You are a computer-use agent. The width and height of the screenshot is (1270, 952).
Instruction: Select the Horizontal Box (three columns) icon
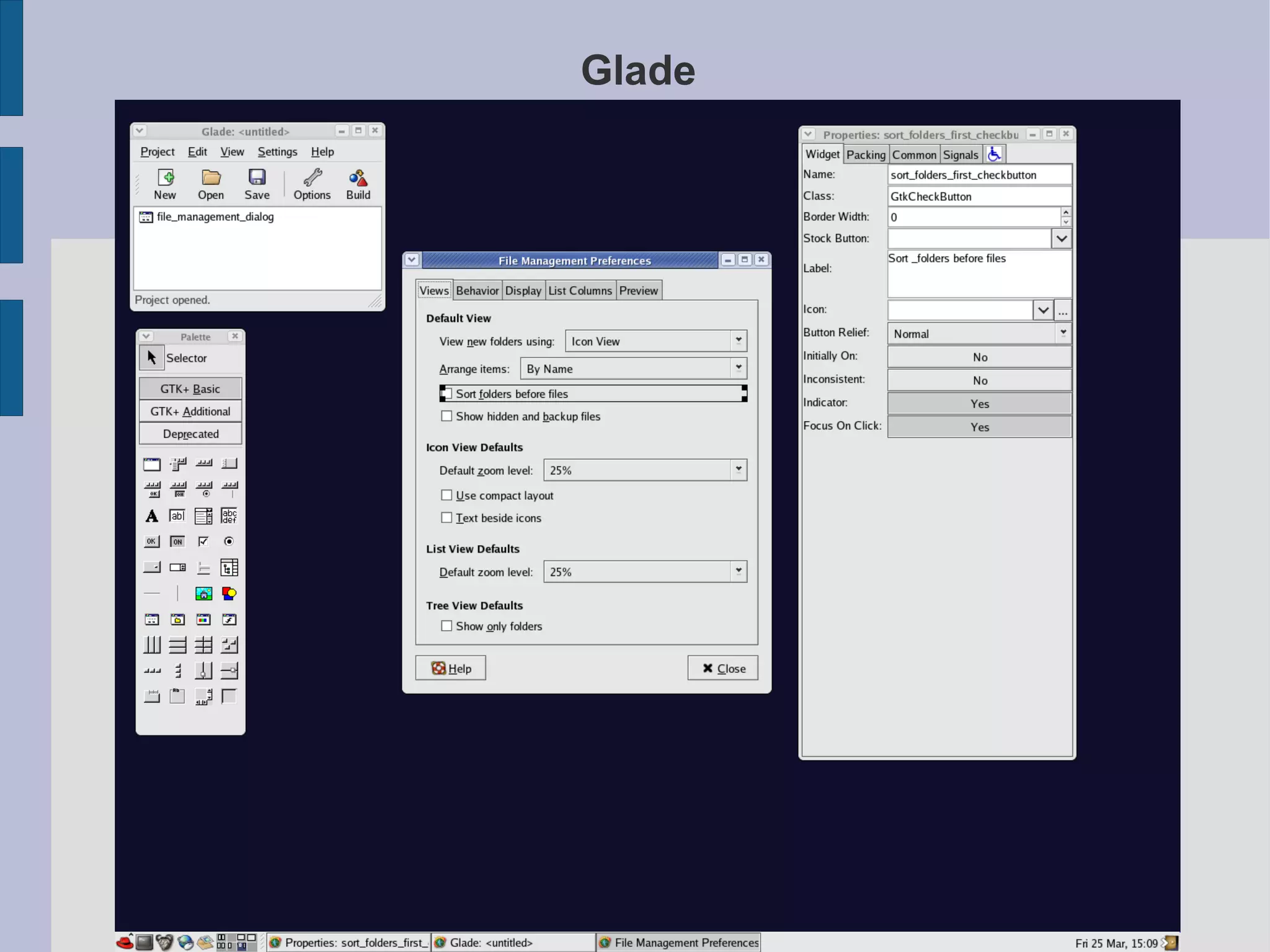[152, 645]
